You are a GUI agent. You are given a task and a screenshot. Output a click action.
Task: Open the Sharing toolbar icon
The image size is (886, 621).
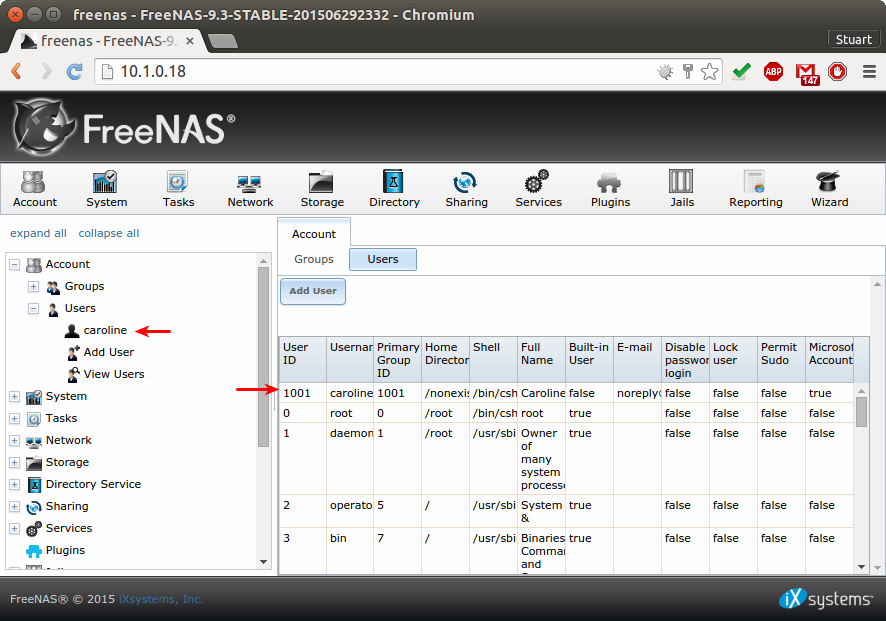(466, 189)
